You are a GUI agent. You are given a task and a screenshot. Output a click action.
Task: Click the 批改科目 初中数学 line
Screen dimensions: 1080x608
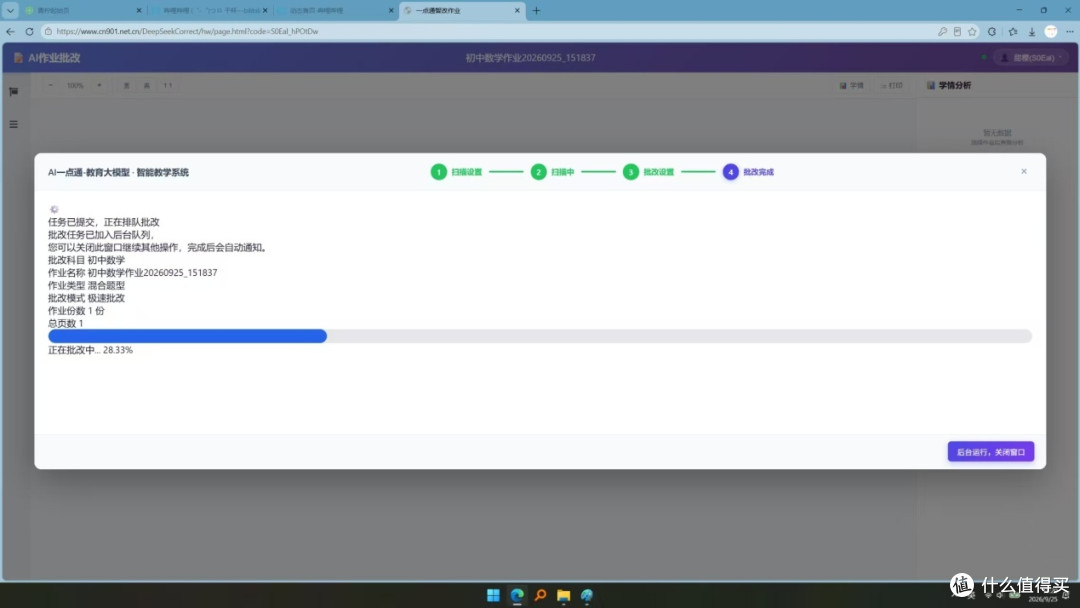pos(87,260)
